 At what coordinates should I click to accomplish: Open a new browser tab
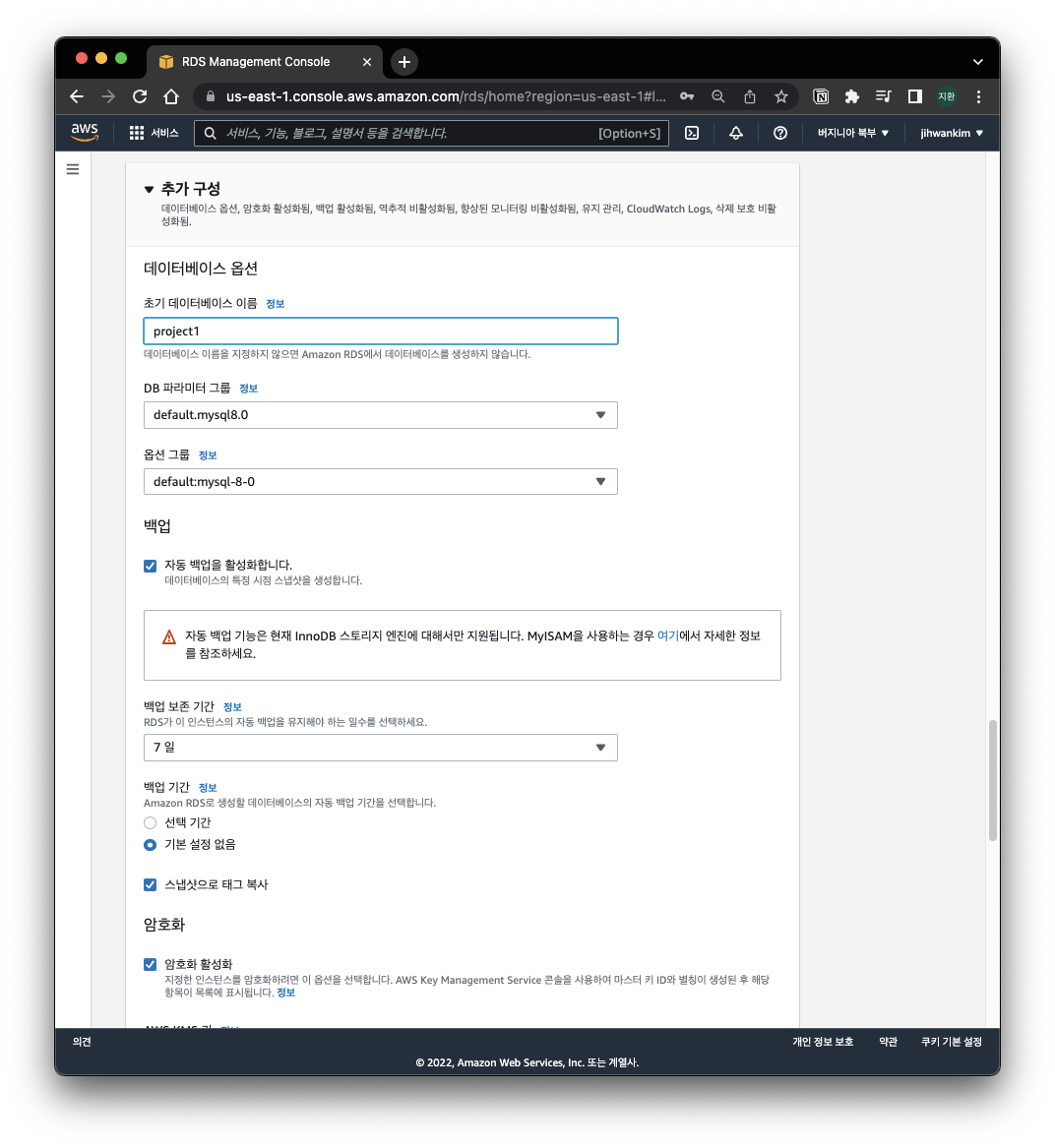click(404, 62)
